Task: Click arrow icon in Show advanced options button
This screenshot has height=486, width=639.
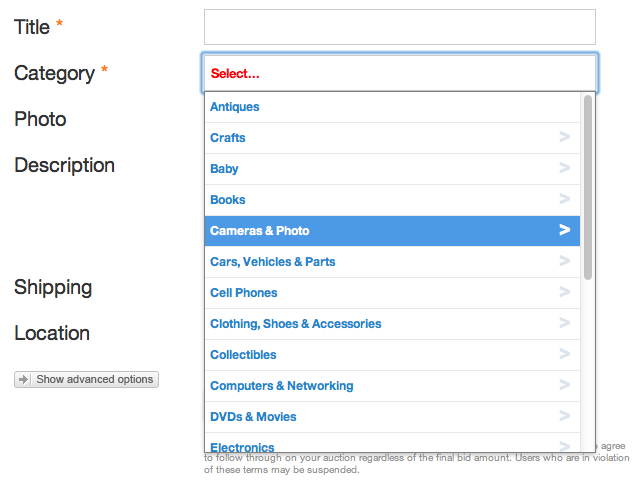Action: point(23,379)
